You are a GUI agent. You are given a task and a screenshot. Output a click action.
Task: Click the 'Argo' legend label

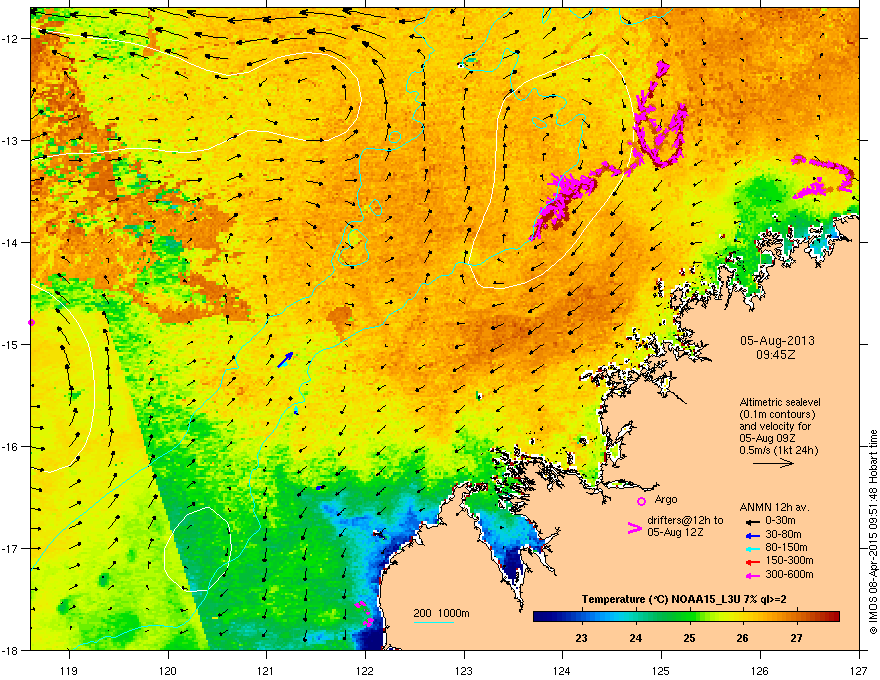[666, 499]
